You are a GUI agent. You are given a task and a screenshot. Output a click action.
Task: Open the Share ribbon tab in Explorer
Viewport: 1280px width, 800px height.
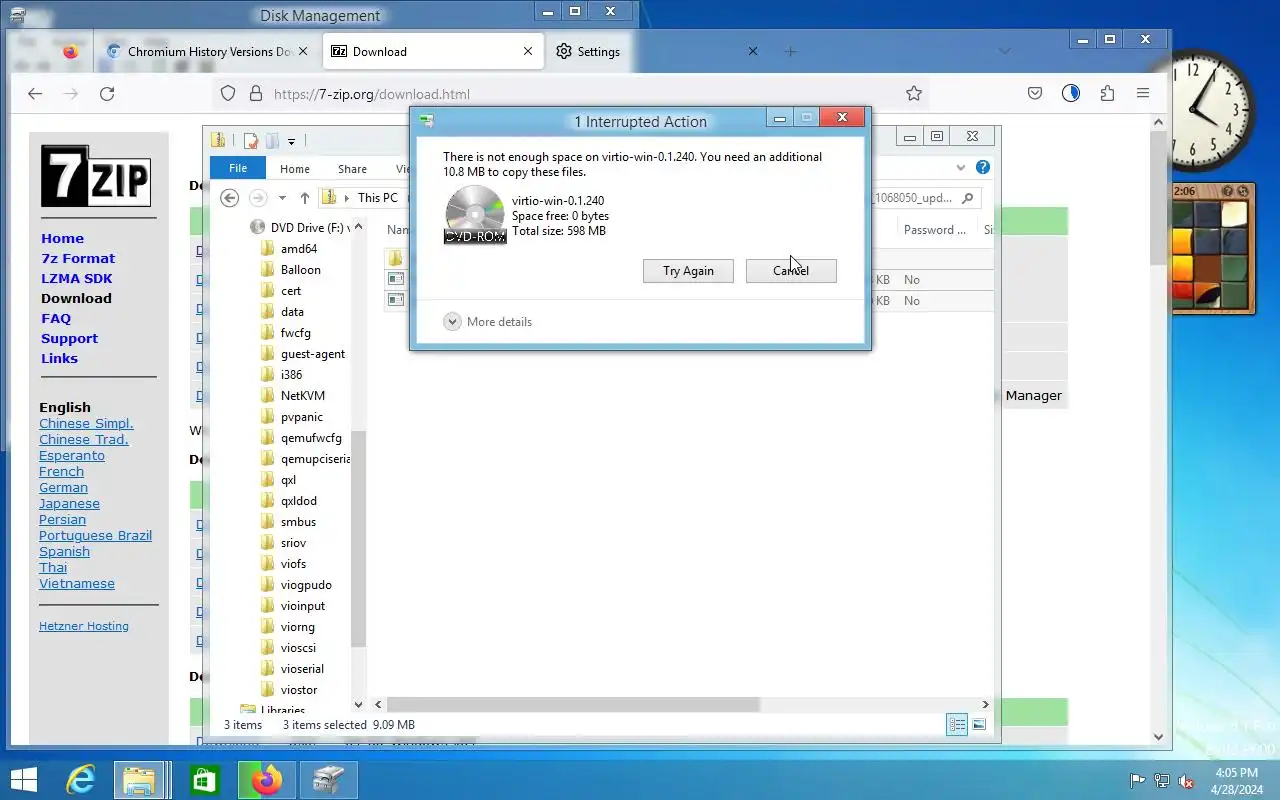352,169
